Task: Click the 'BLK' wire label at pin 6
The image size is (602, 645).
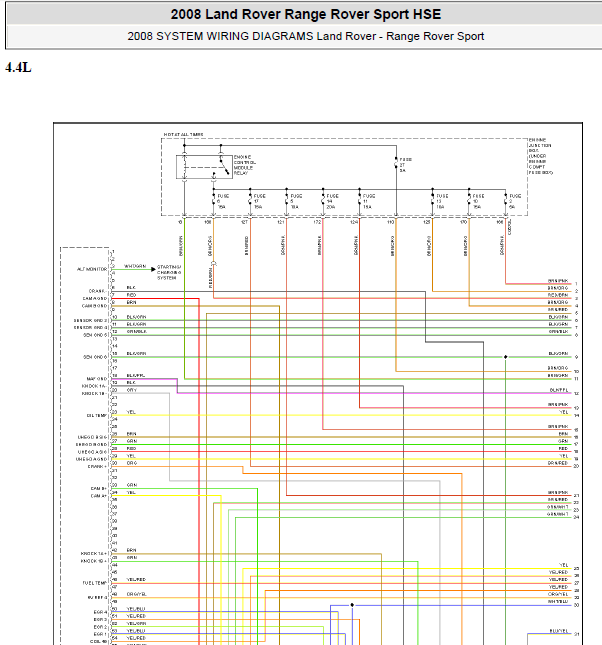Action: [131, 288]
